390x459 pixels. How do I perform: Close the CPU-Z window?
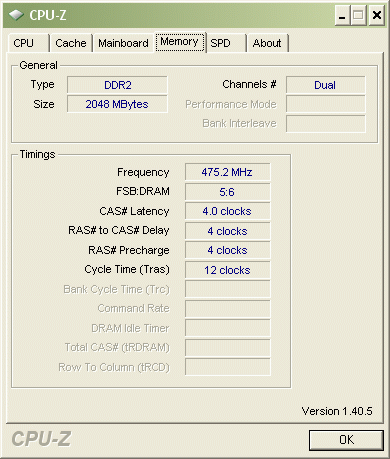click(x=377, y=15)
